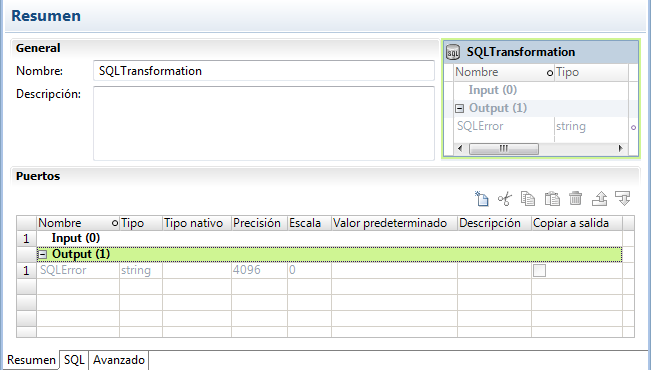This screenshot has height=370, width=651.
Task: Switch to the SQL tab
Action: point(74,360)
